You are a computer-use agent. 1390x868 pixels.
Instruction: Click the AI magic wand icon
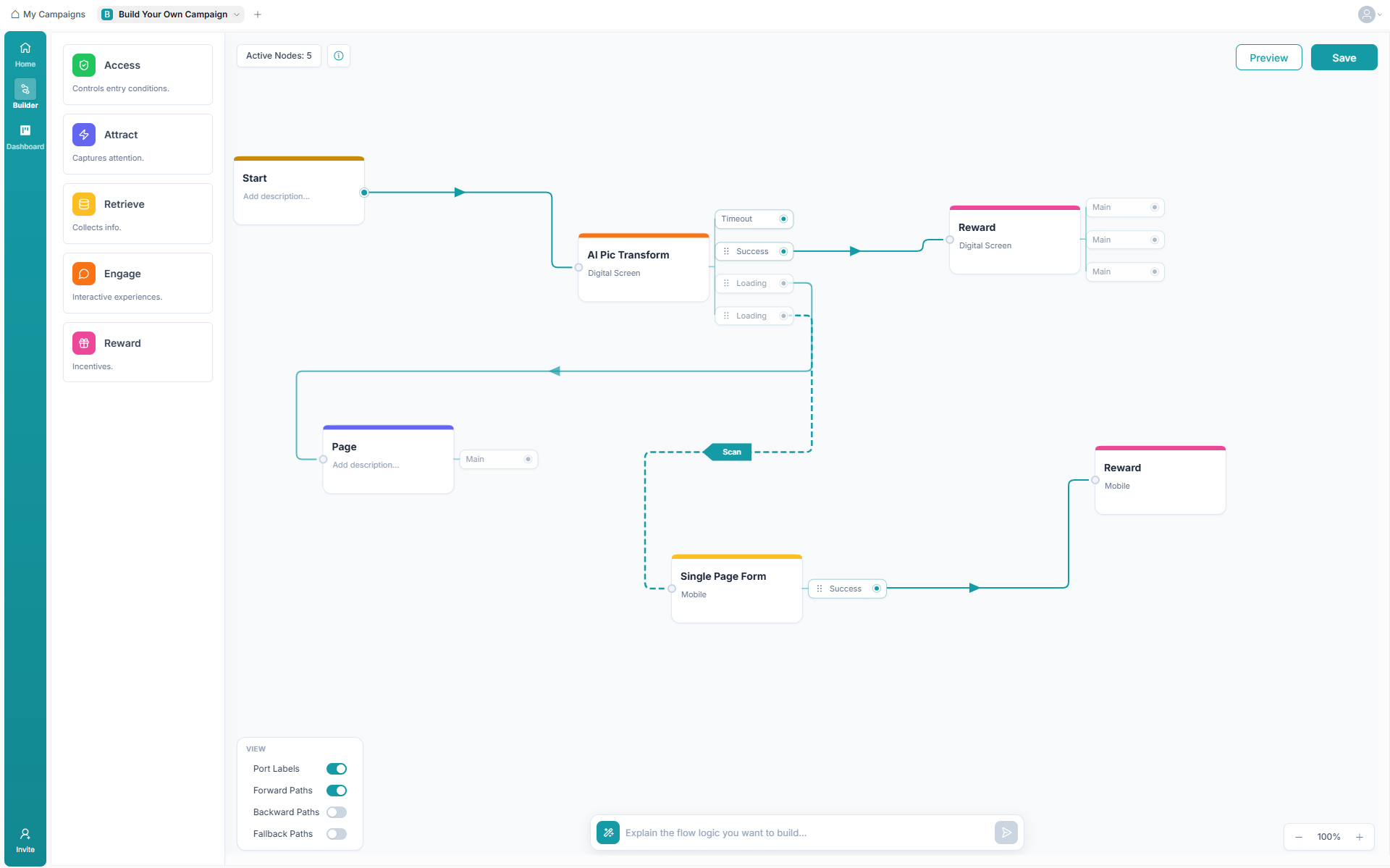click(x=608, y=833)
